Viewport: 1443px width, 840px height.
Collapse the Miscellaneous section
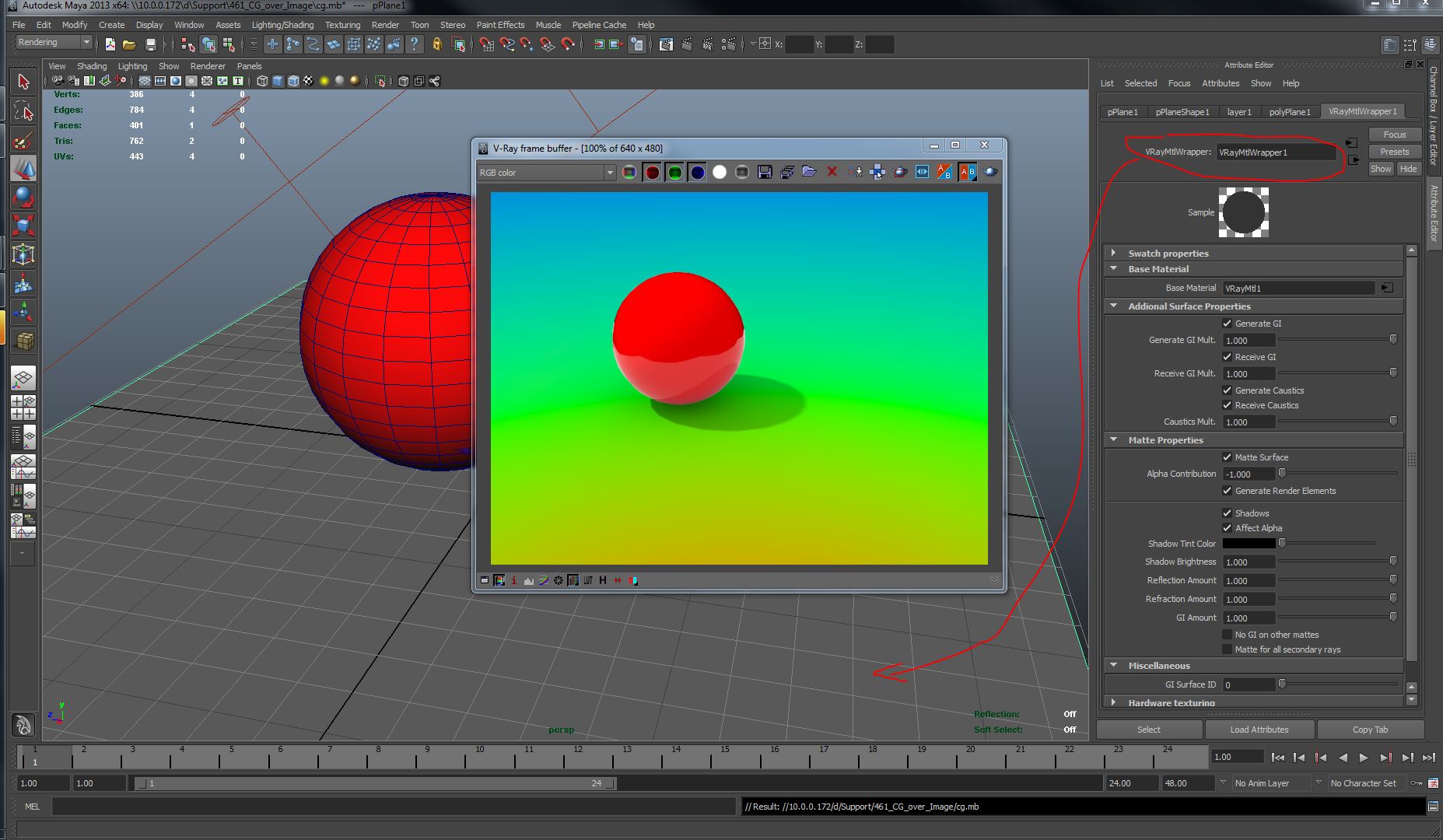coord(1113,665)
